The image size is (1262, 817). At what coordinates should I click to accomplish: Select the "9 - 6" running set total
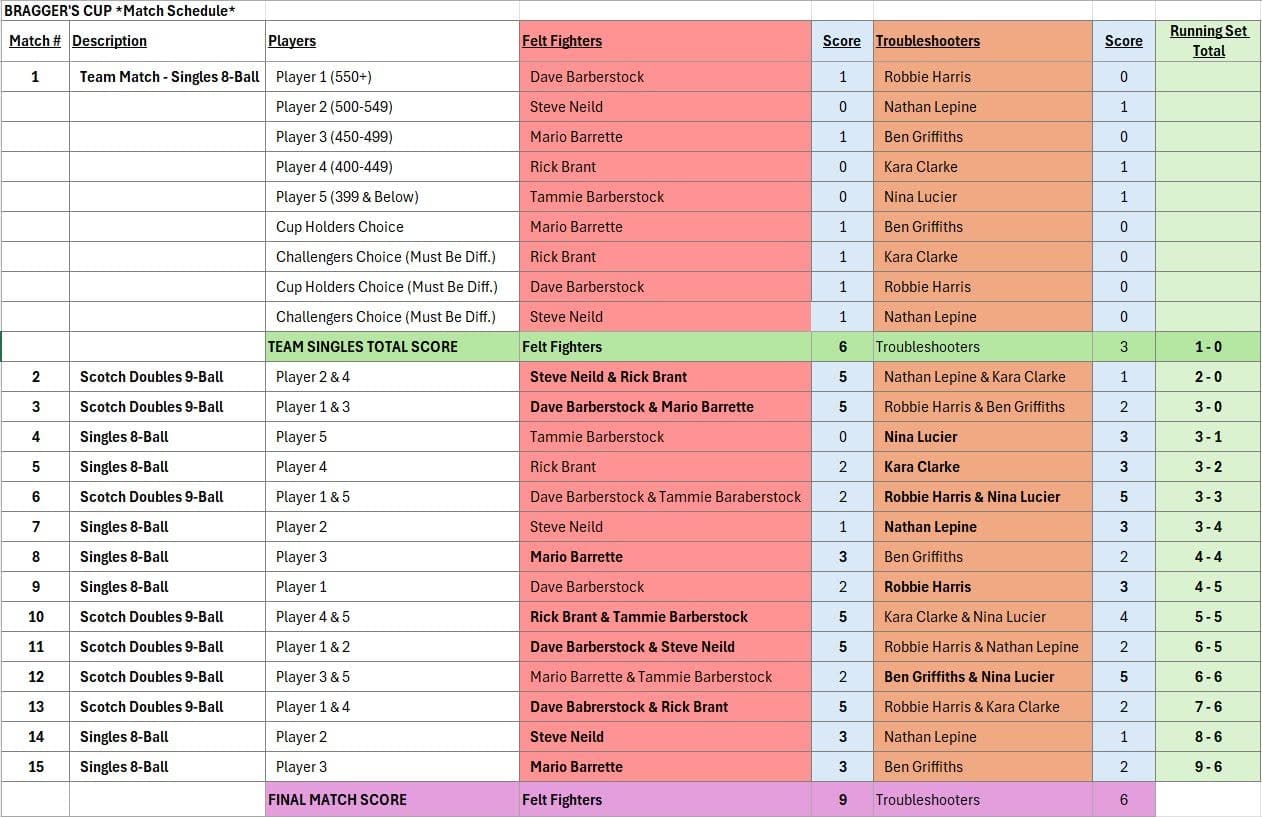tap(1208, 767)
